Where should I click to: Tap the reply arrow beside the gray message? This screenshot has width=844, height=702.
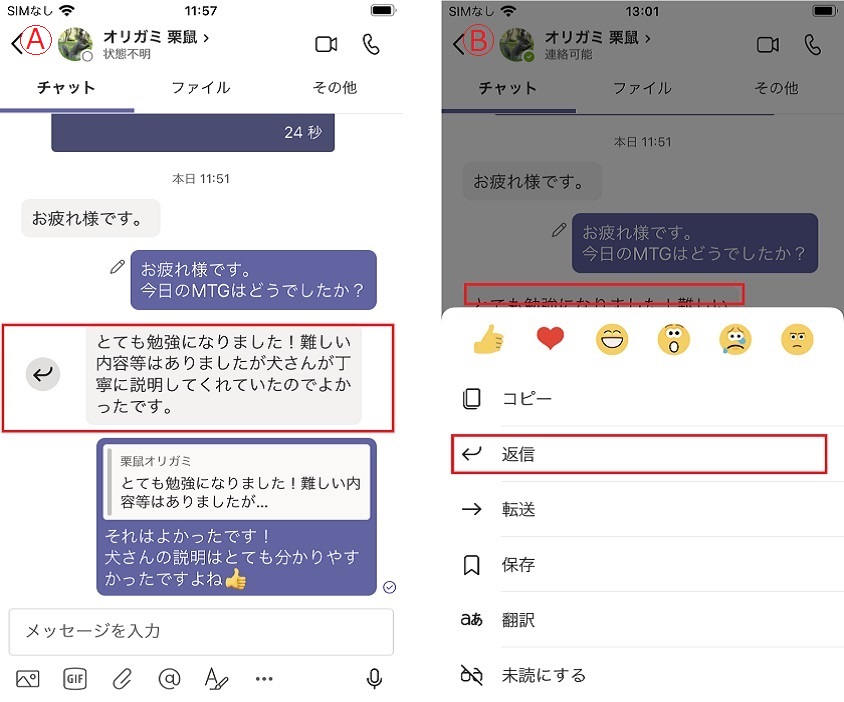tap(43, 374)
